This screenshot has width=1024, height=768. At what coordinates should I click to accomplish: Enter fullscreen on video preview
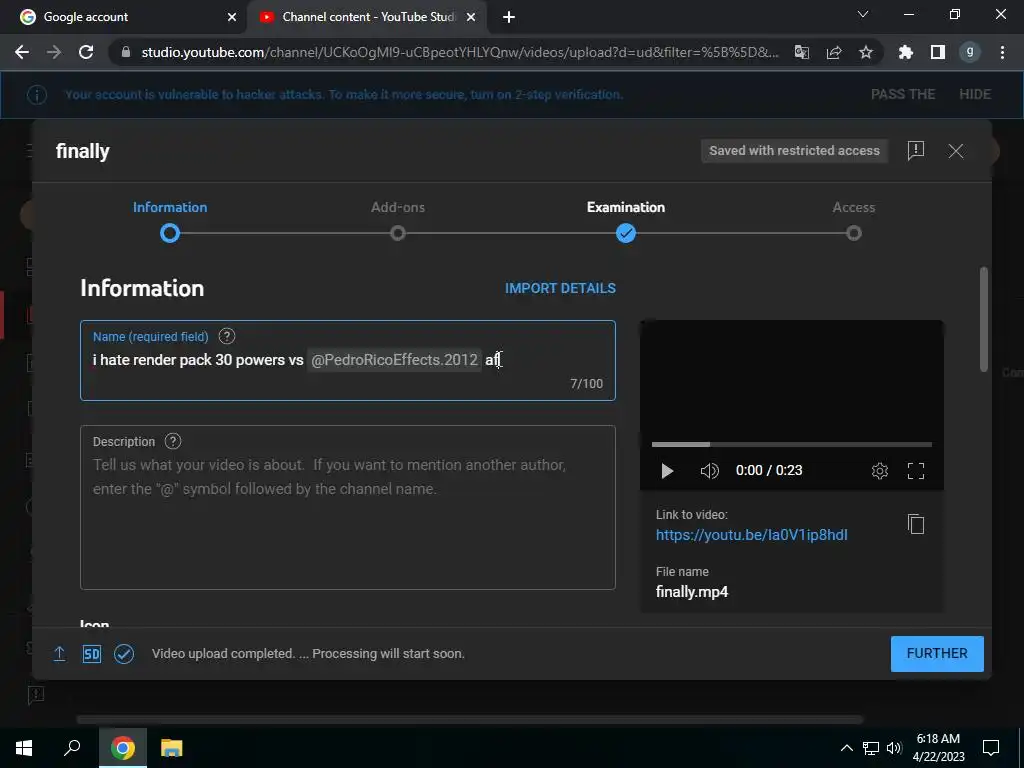[x=916, y=471]
